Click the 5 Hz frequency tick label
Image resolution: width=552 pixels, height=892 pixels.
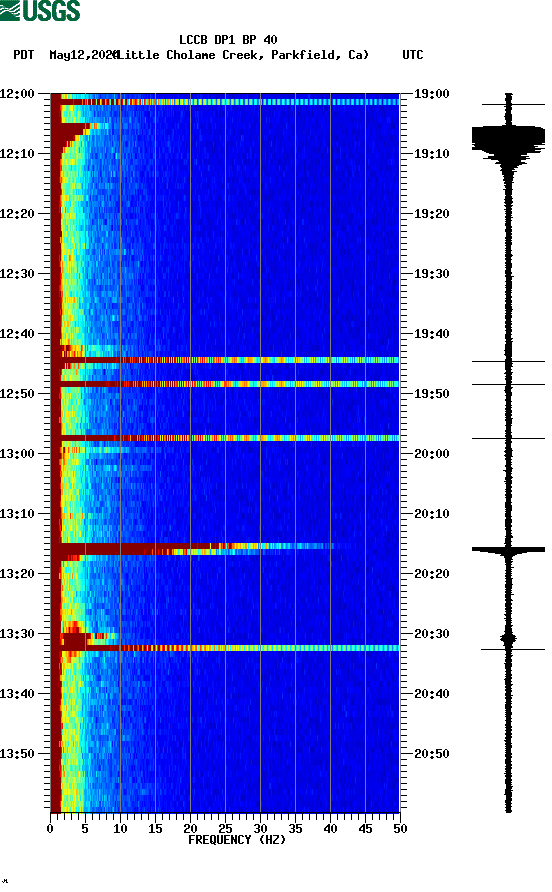click(85, 829)
